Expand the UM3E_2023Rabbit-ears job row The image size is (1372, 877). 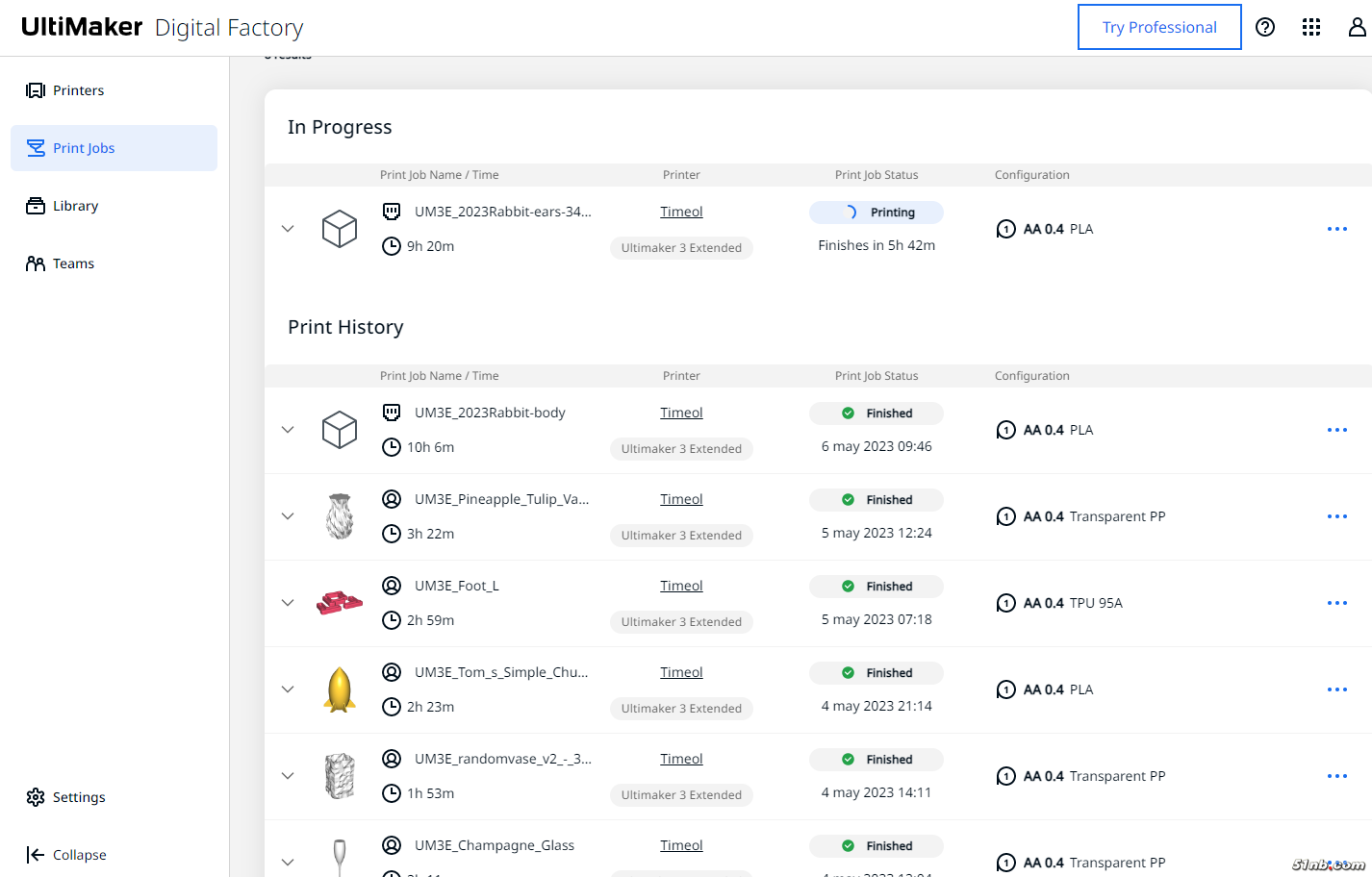click(288, 229)
